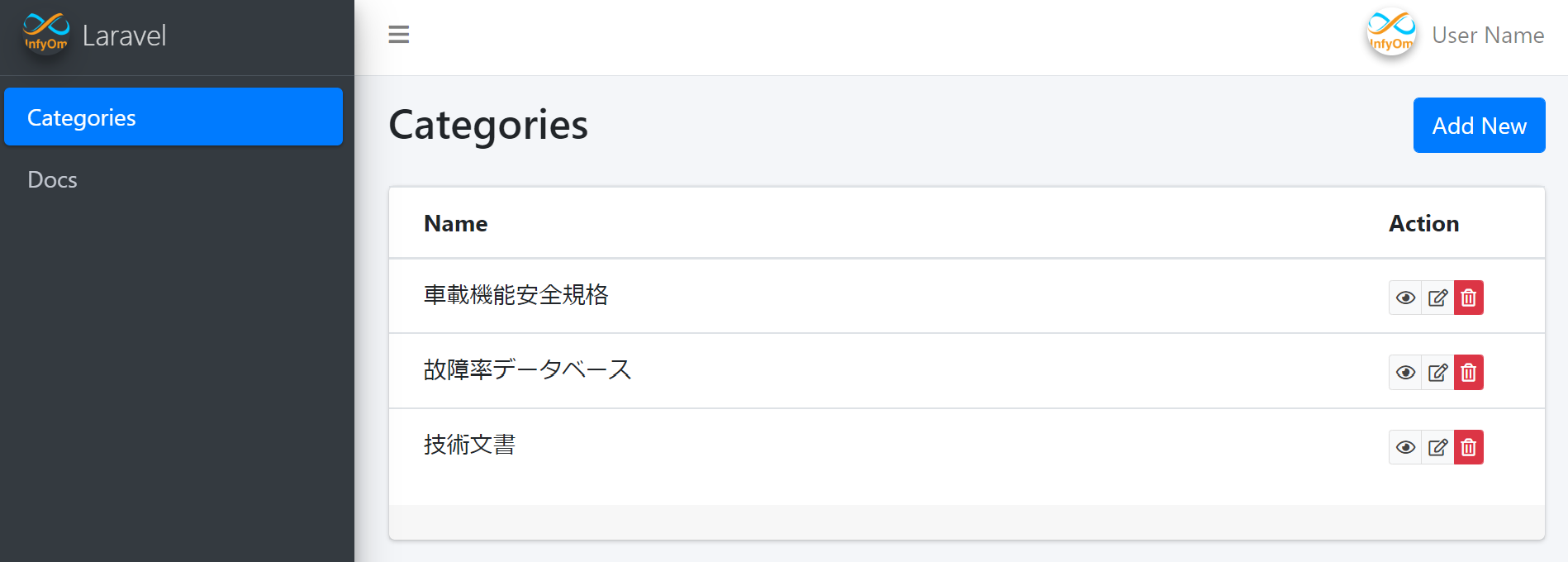Edit the 車載機能安全規格 category
This screenshot has width=1568, height=562.
point(1437,297)
